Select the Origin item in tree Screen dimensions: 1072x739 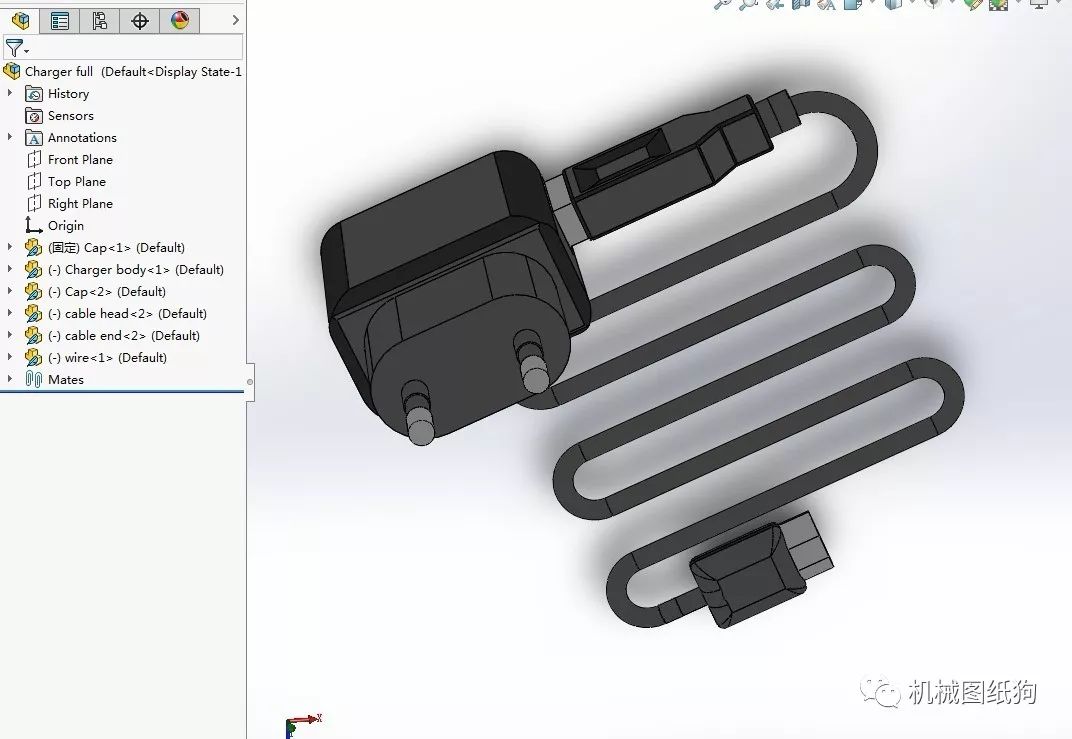coord(66,226)
